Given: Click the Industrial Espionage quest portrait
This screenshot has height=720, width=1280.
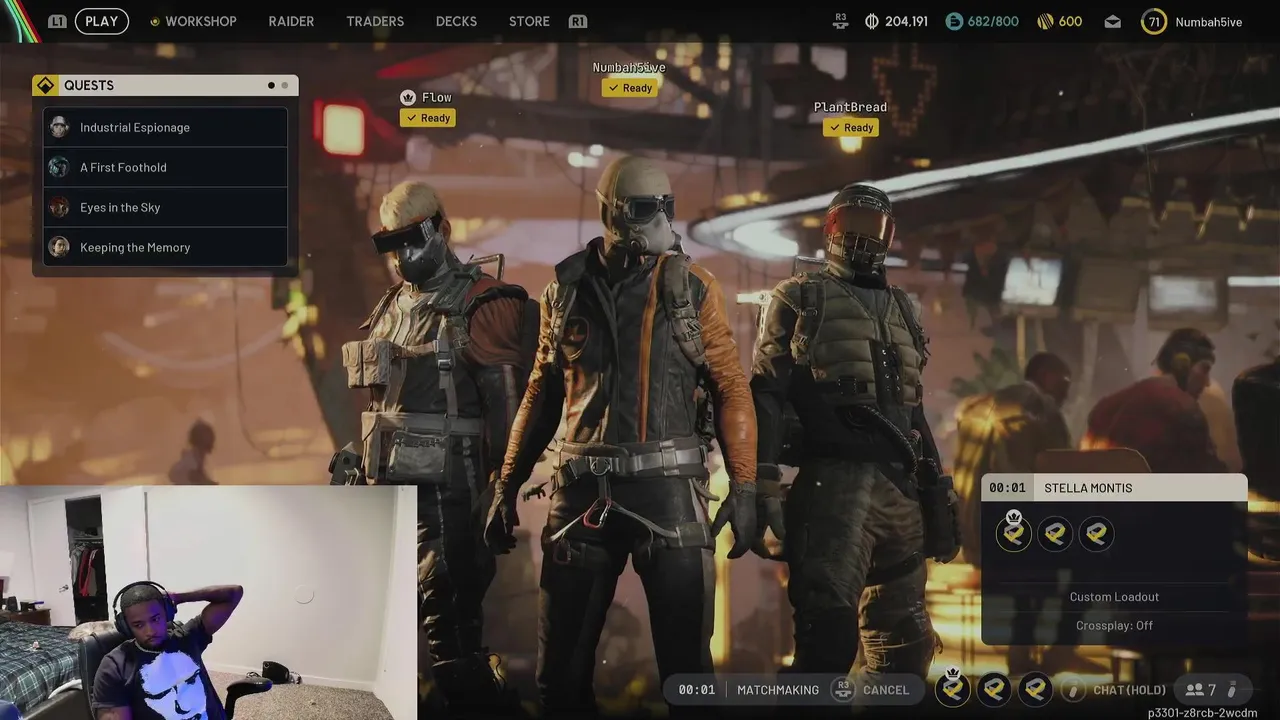Looking at the screenshot, I should (x=59, y=127).
